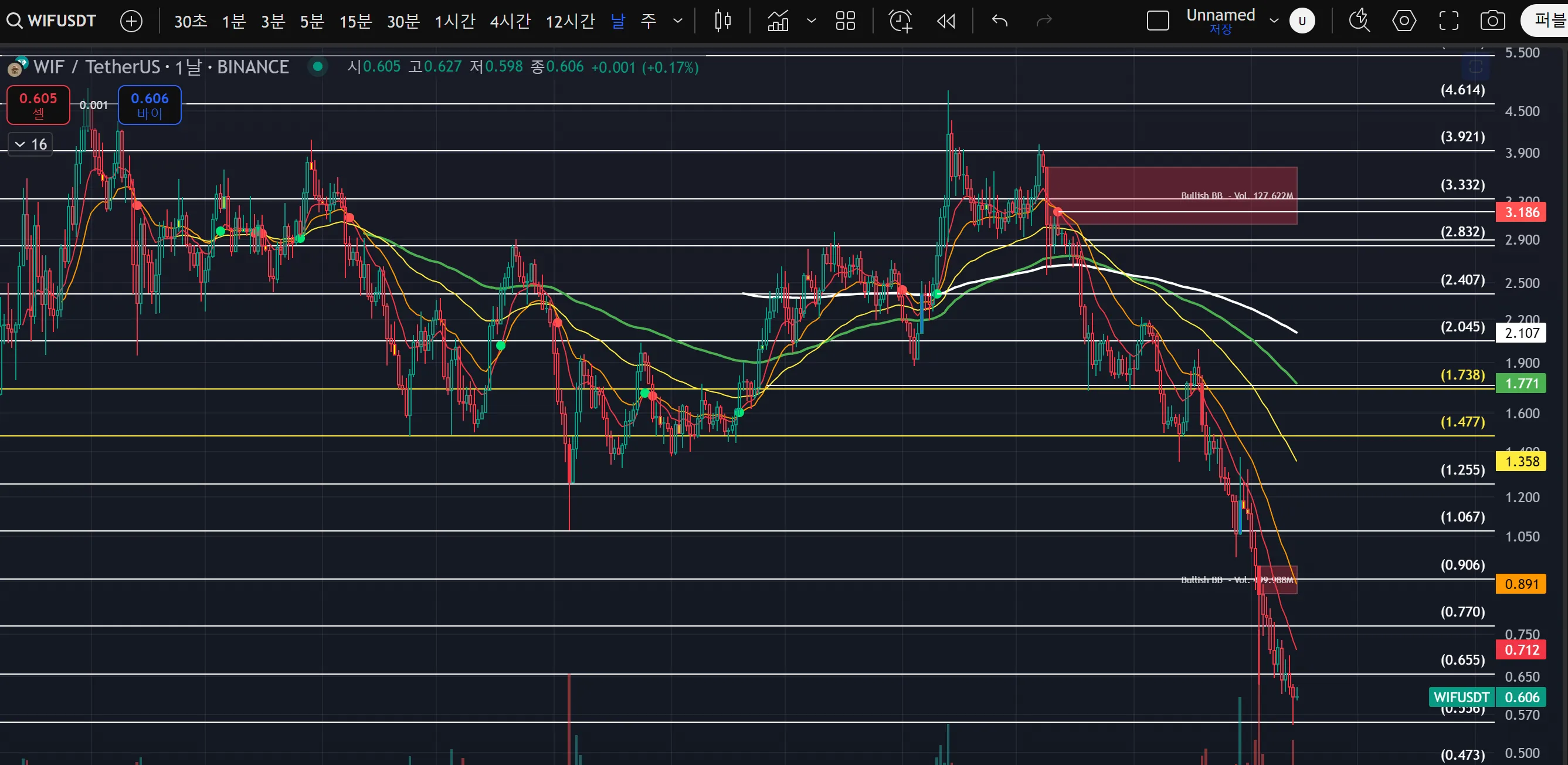
Task: Click the 0.712 red price label
Action: tap(1521, 649)
